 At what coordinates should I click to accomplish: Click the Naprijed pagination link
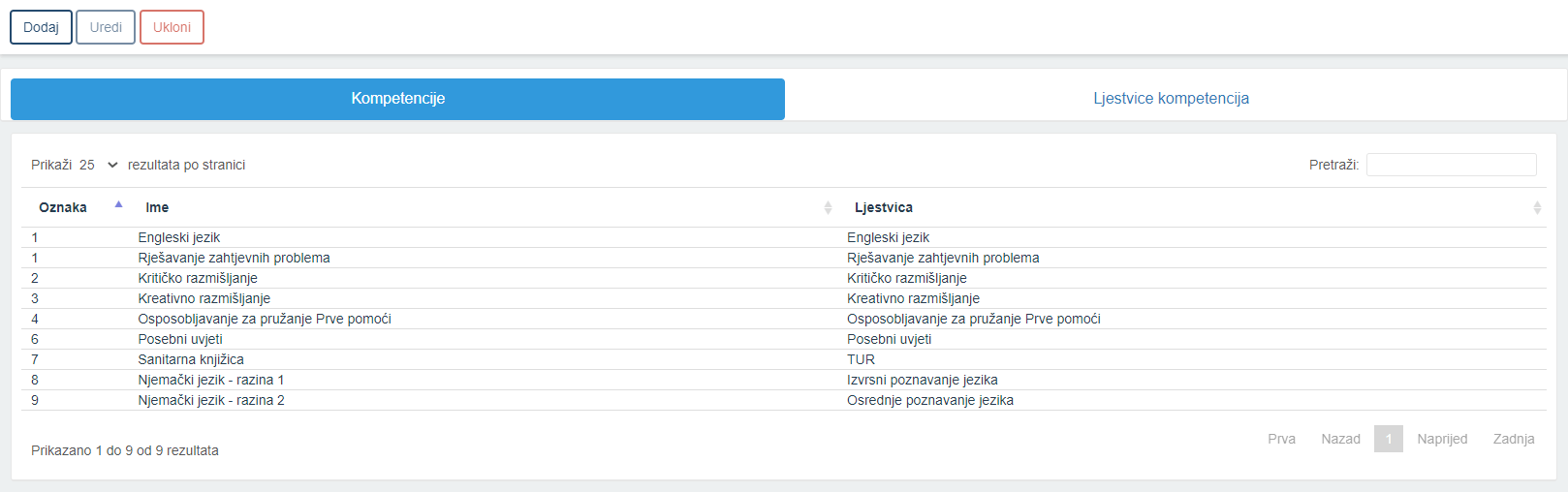1442,439
